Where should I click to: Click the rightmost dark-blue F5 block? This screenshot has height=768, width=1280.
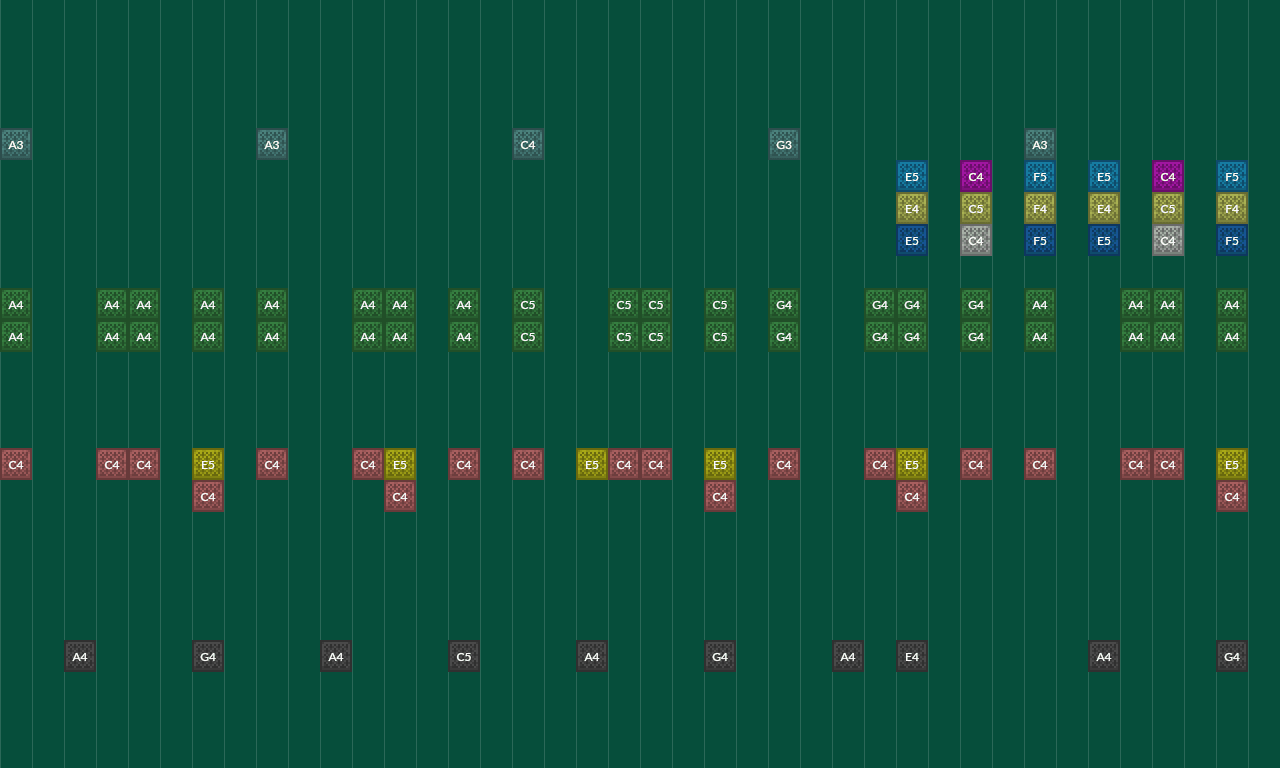[x=1232, y=240]
